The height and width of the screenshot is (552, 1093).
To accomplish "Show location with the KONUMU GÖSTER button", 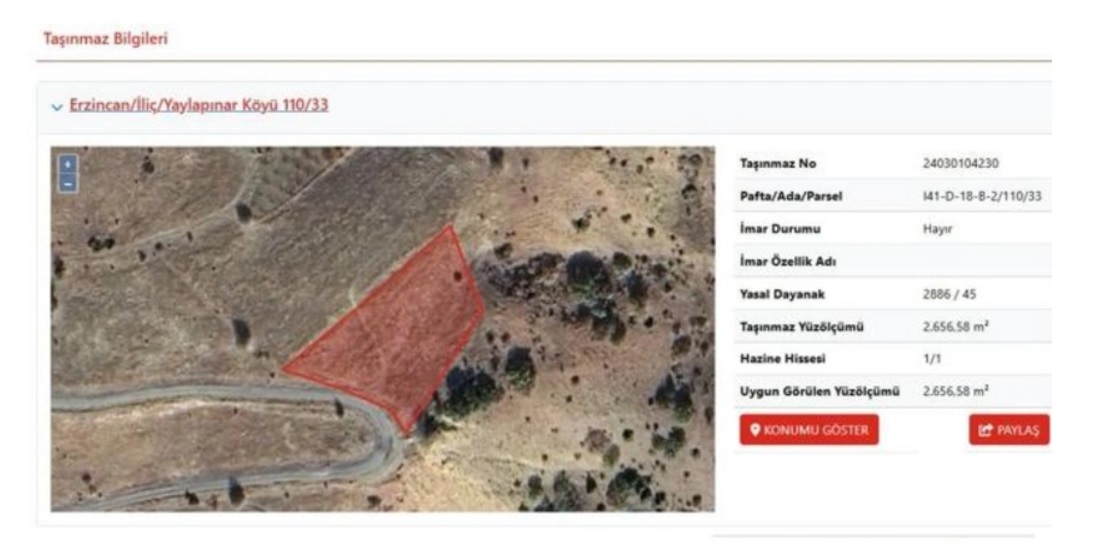I will [x=809, y=430].
